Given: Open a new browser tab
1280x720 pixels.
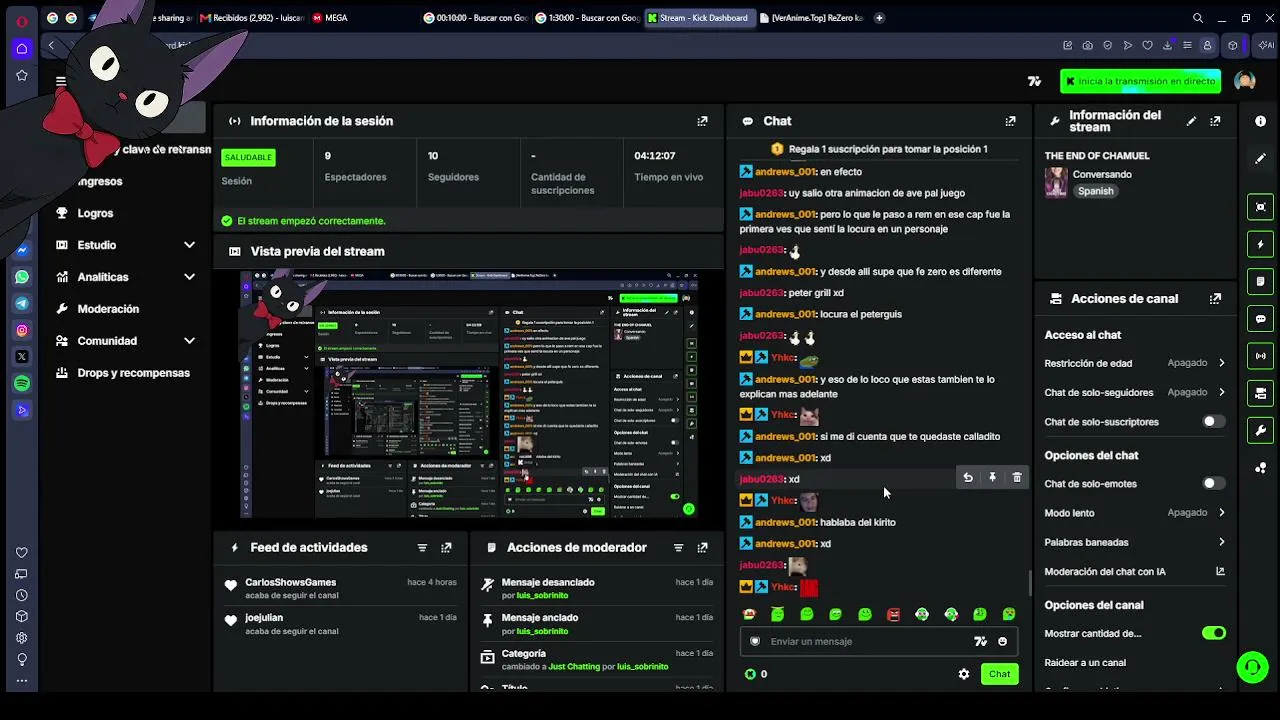Looking at the screenshot, I should point(879,18).
